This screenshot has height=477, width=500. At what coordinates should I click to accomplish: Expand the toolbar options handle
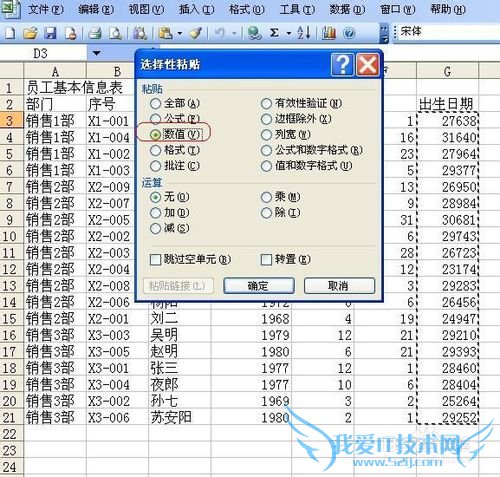[x=384, y=33]
